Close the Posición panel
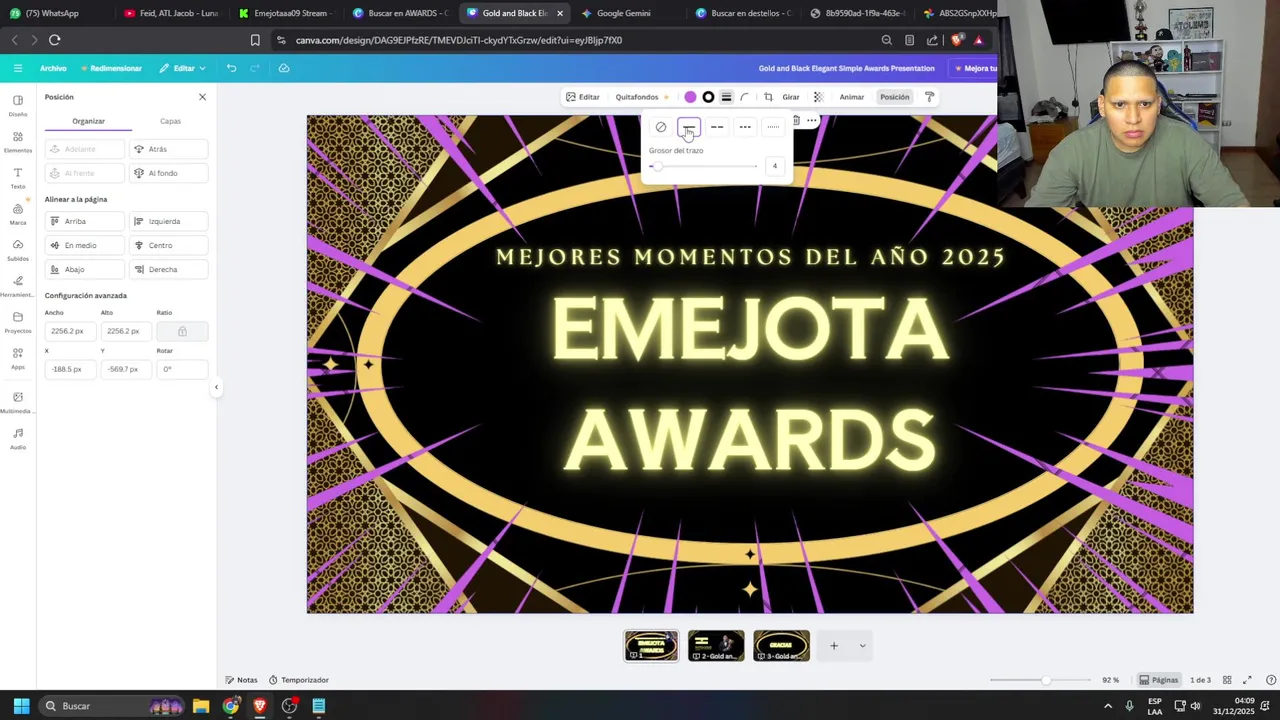 [x=202, y=97]
